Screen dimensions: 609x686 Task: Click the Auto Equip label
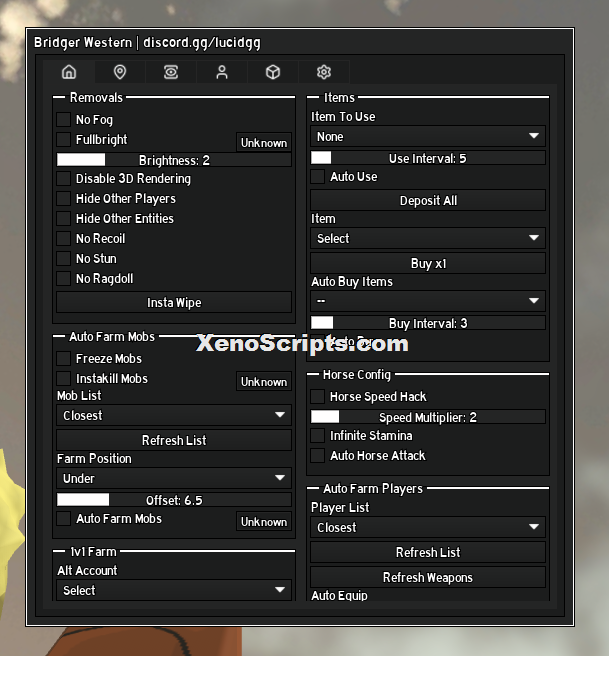[339, 595]
